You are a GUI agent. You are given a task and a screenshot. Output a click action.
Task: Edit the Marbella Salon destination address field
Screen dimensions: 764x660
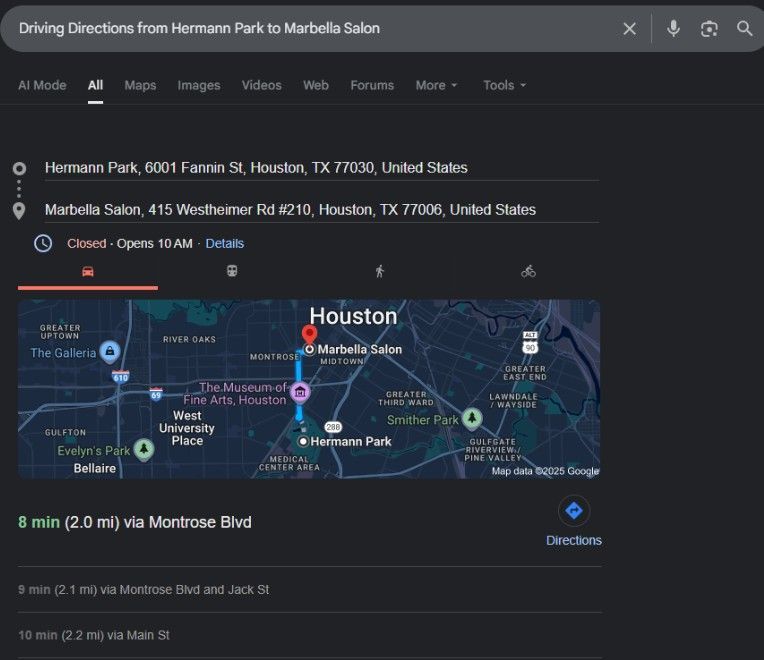(322, 210)
